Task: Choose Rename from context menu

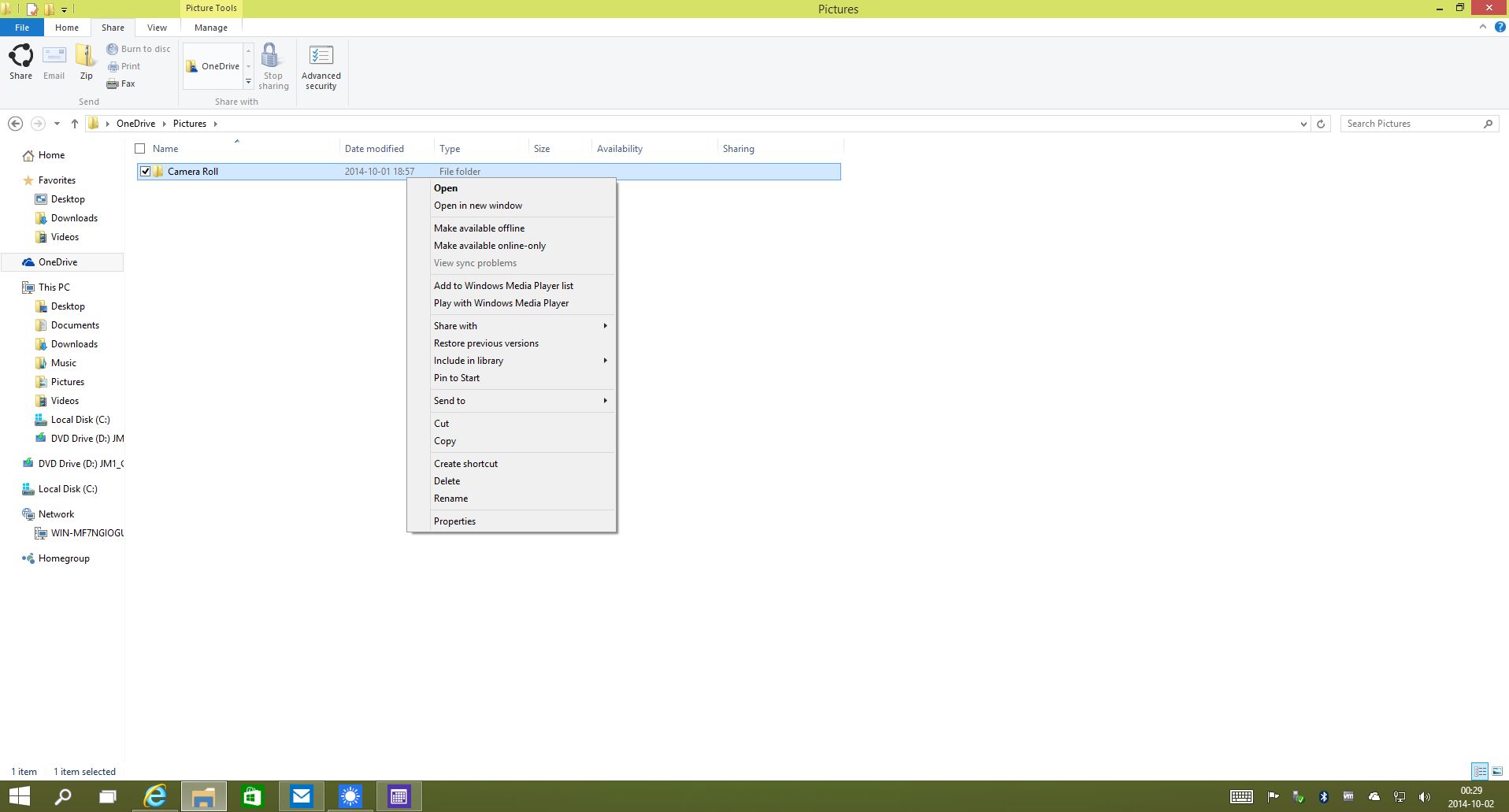Action: (x=511, y=498)
